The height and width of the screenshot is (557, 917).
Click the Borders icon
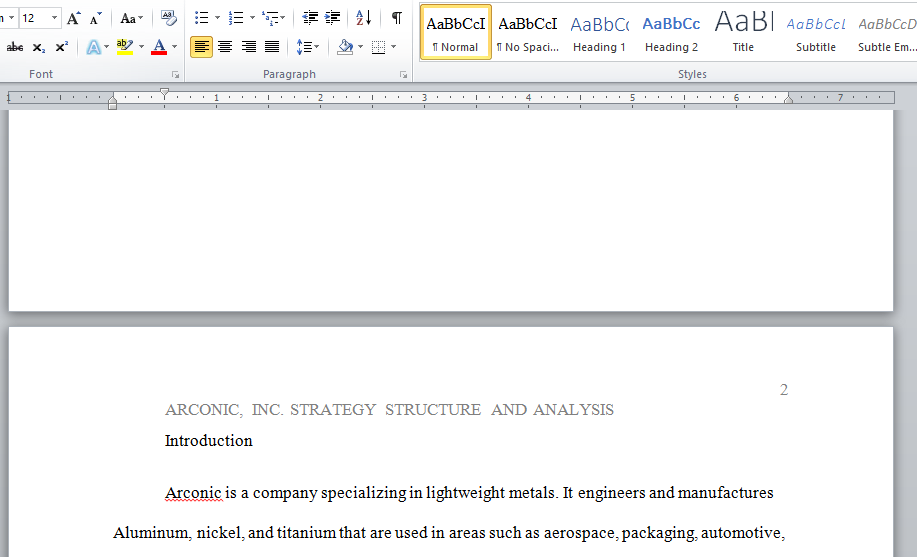tap(379, 47)
